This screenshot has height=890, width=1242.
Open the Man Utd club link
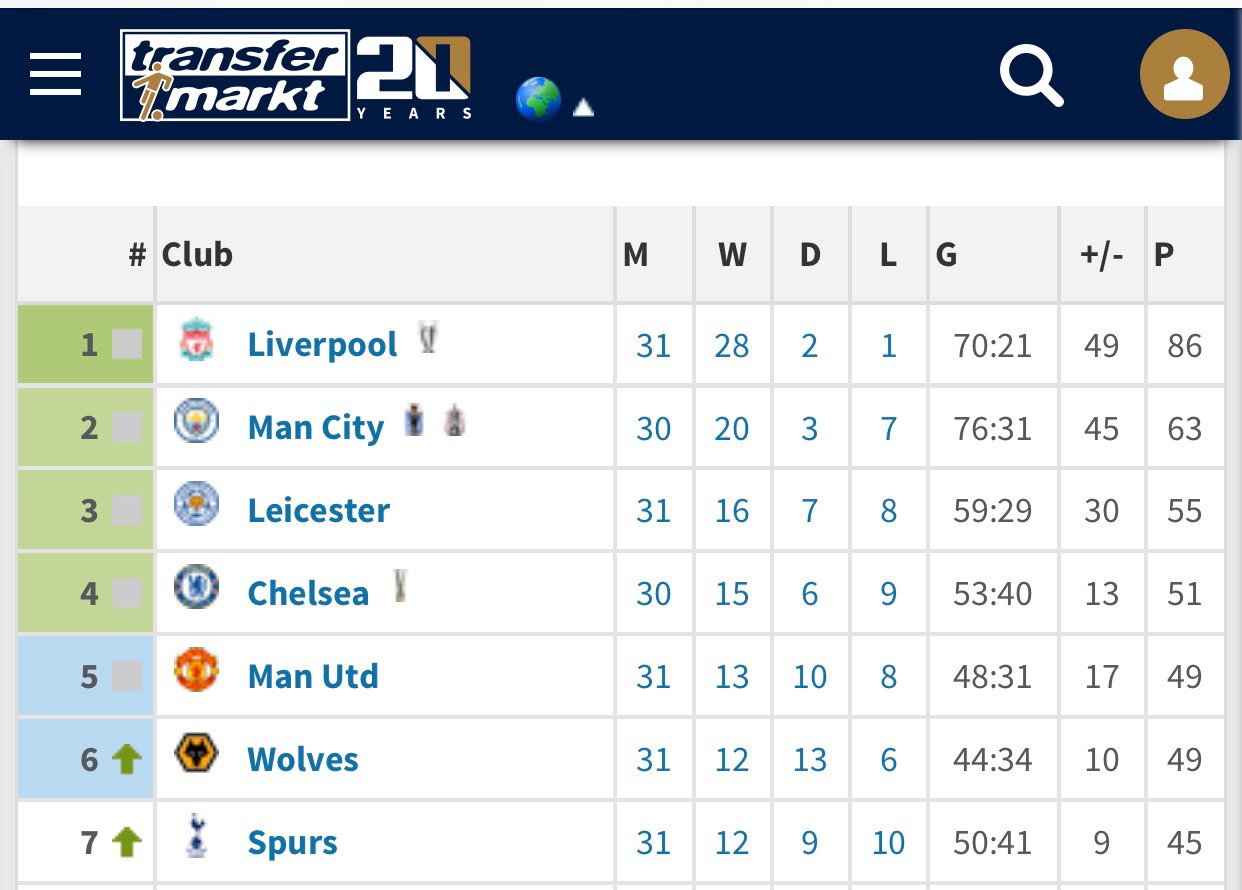pos(313,677)
